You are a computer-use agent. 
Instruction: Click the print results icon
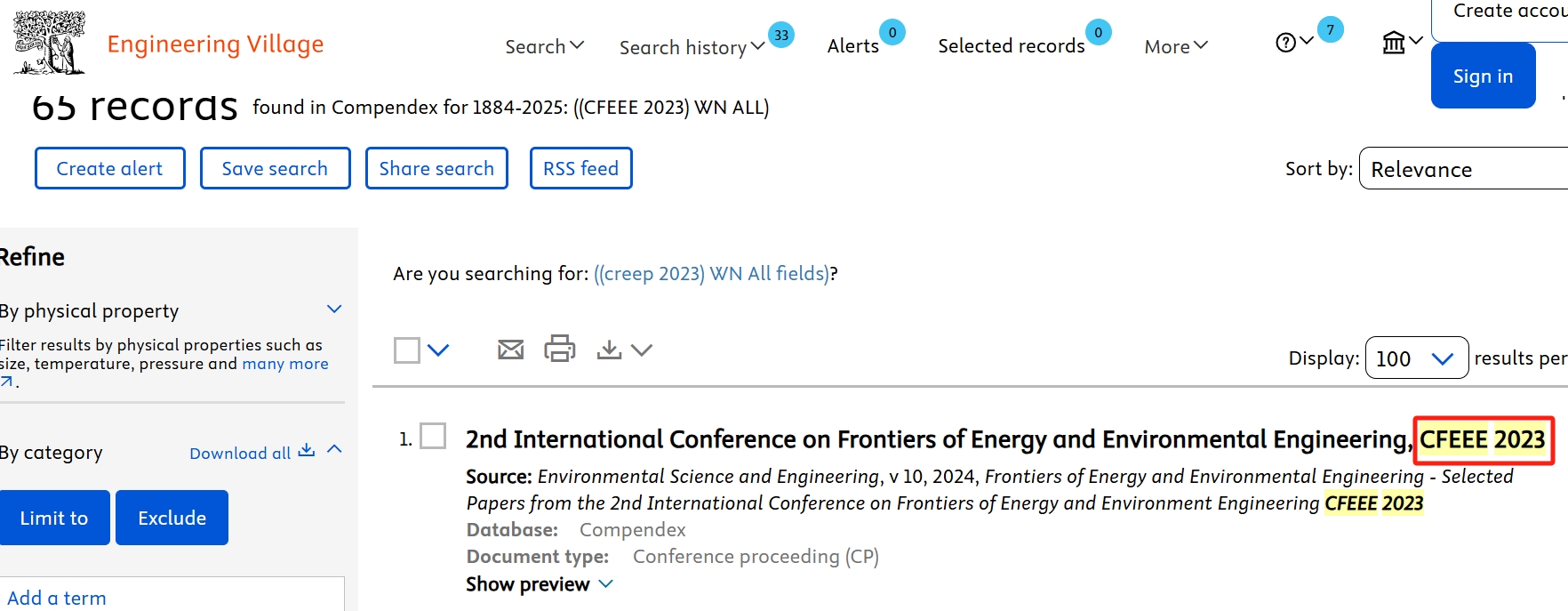(560, 349)
